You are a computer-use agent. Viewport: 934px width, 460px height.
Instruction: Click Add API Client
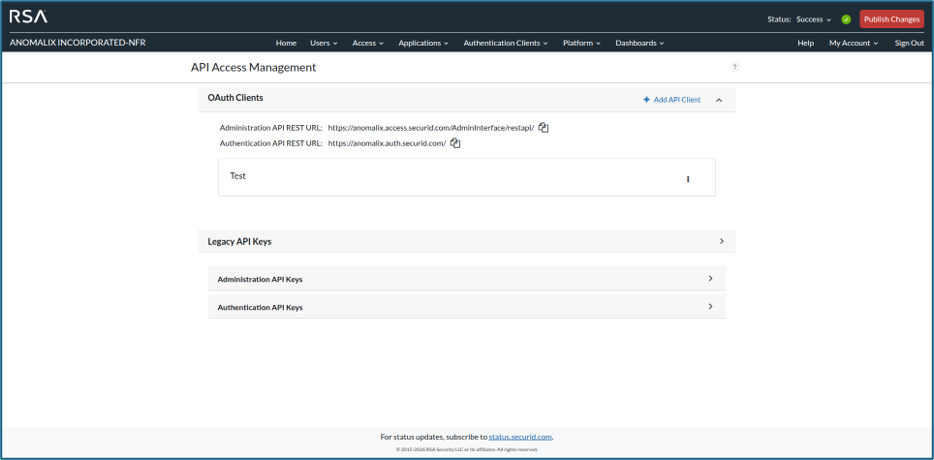pos(672,100)
